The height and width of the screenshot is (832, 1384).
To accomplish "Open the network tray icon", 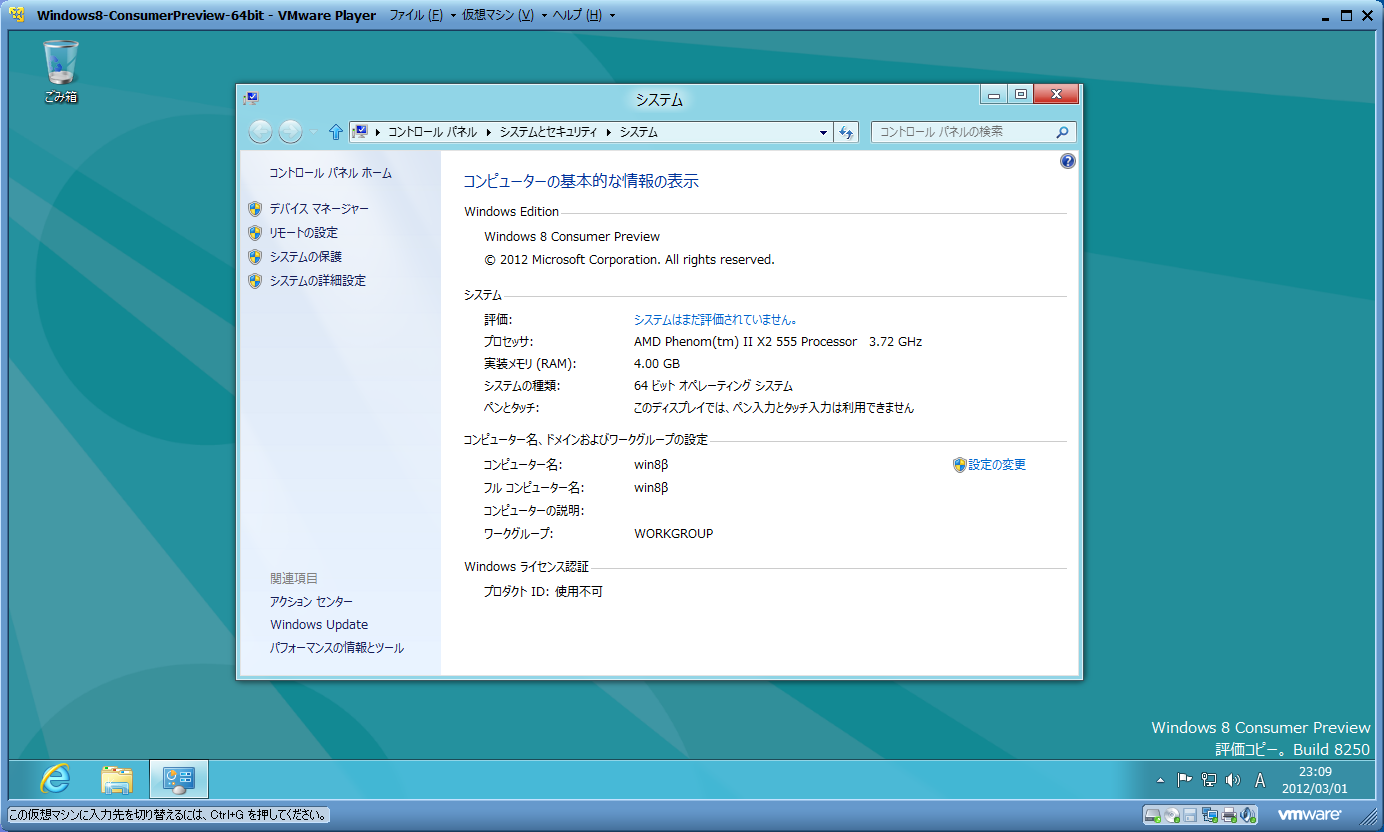I will (1208, 780).
